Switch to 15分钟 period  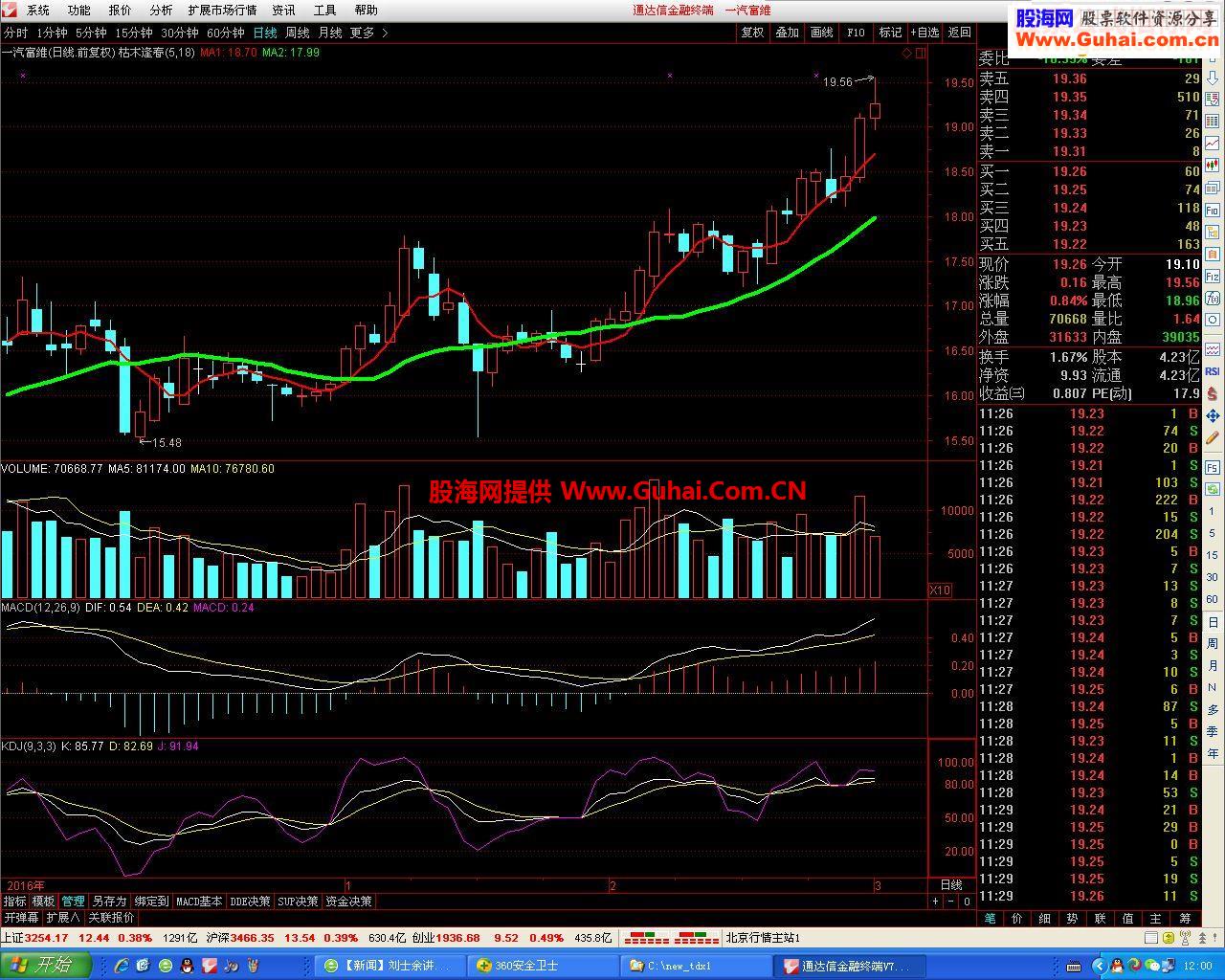[134, 33]
